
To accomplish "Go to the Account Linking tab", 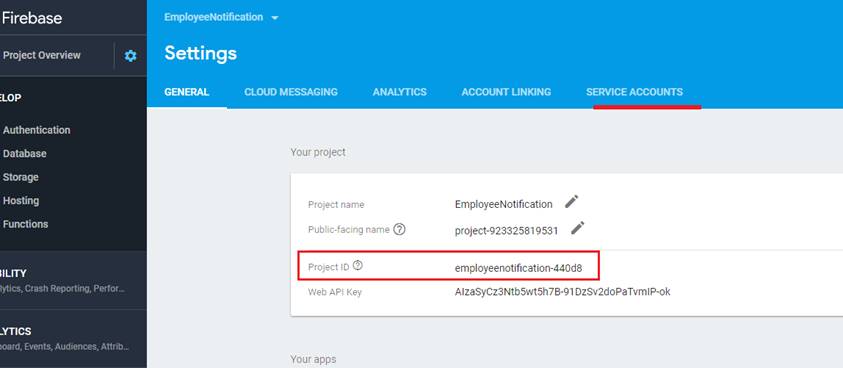I will [x=506, y=92].
